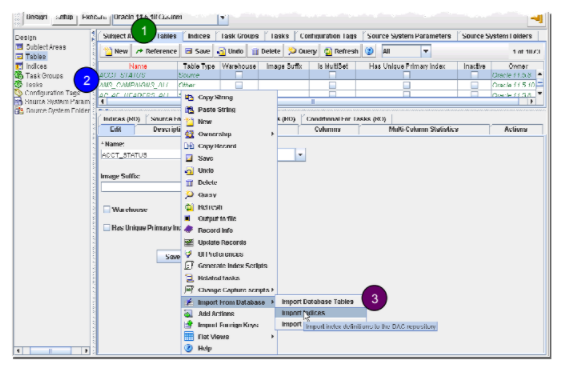Screen dimensions: 561x386
Task: Toggle Warehouse checkbox in the AMS_CAMPAIGNS_ALL row
Action: click(x=239, y=85)
